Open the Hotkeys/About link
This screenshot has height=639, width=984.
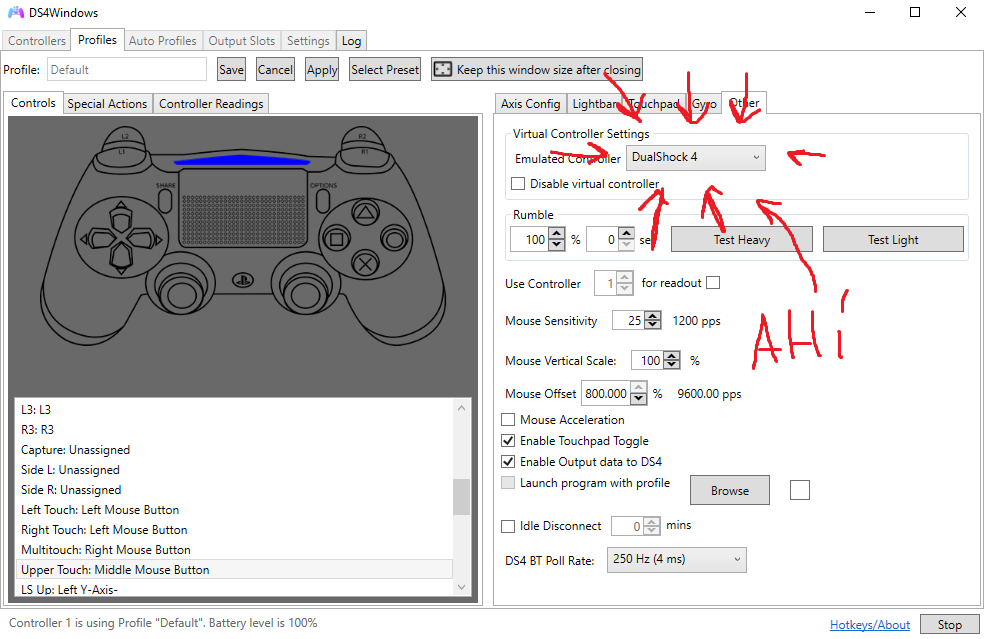870,625
